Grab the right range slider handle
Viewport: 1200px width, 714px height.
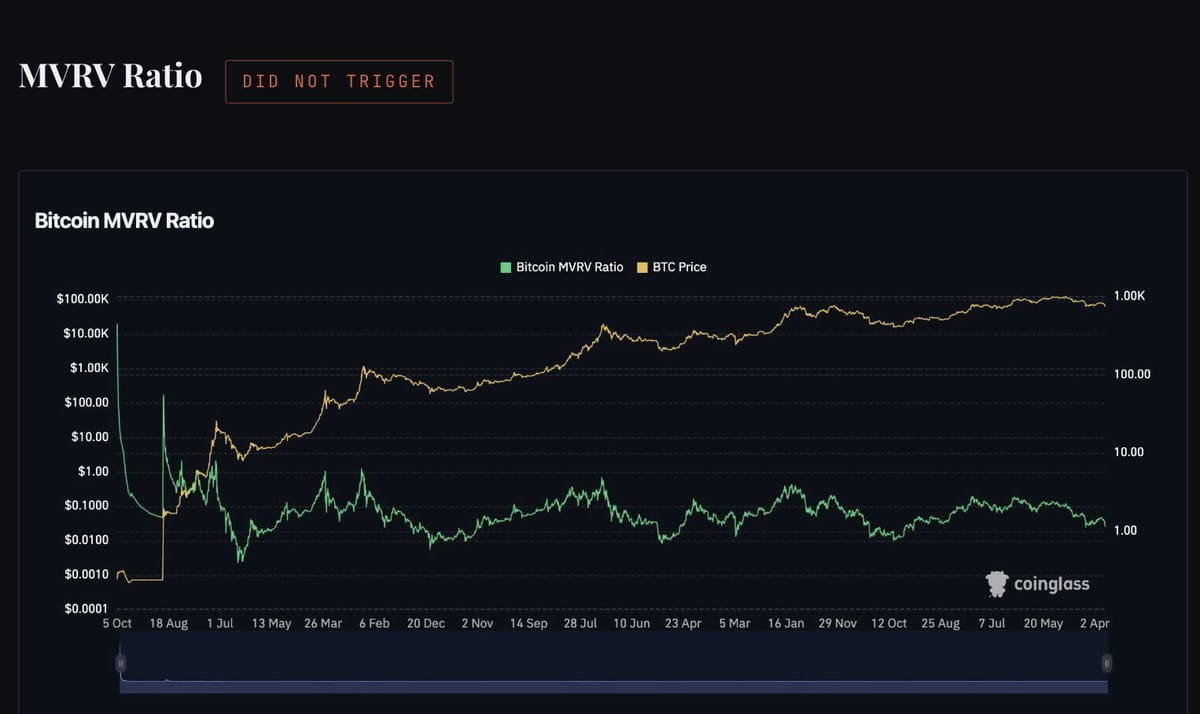tap(1107, 662)
